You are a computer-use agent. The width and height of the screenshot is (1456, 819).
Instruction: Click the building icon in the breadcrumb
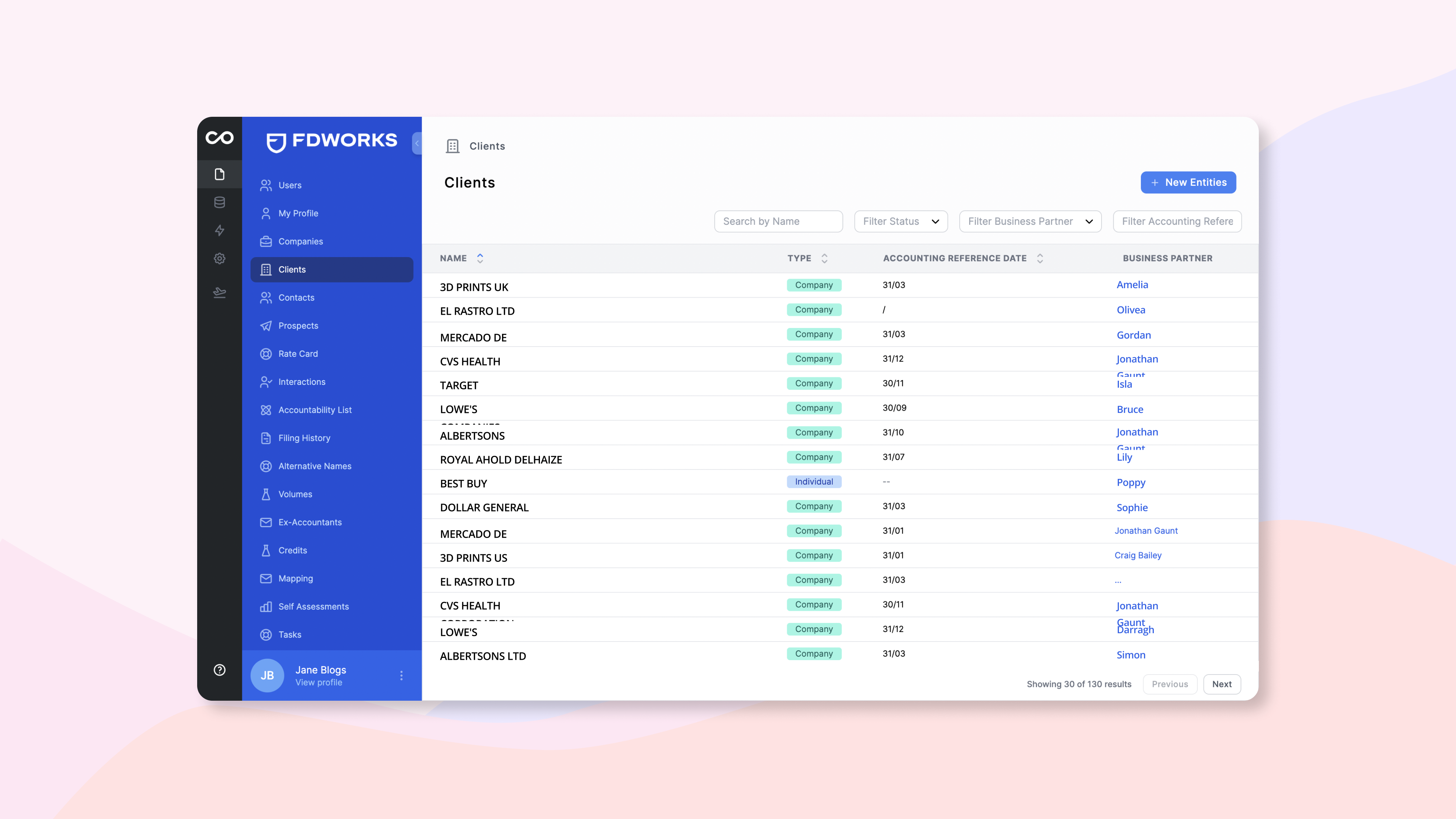(452, 146)
